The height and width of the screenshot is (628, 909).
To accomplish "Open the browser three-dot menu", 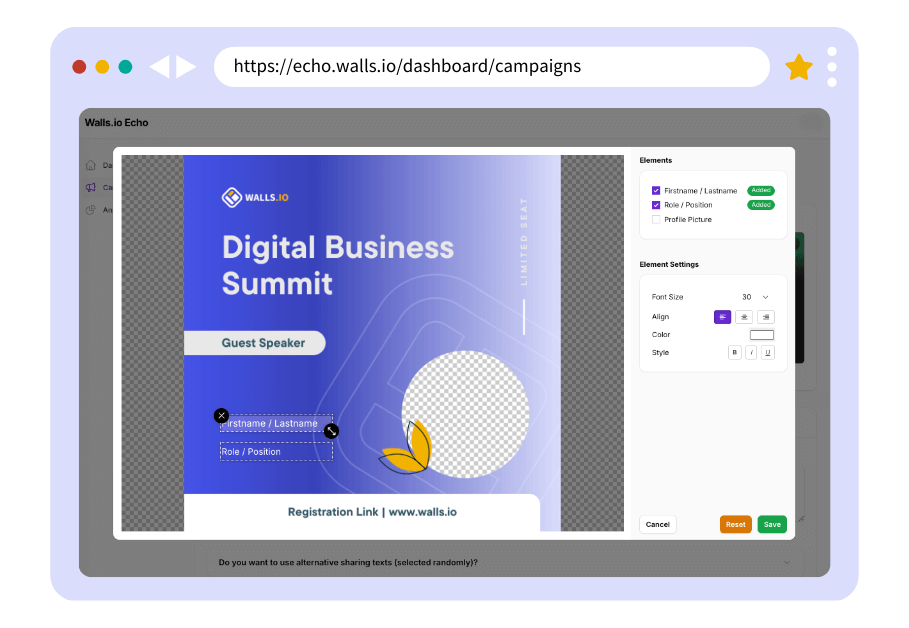I will point(832,67).
